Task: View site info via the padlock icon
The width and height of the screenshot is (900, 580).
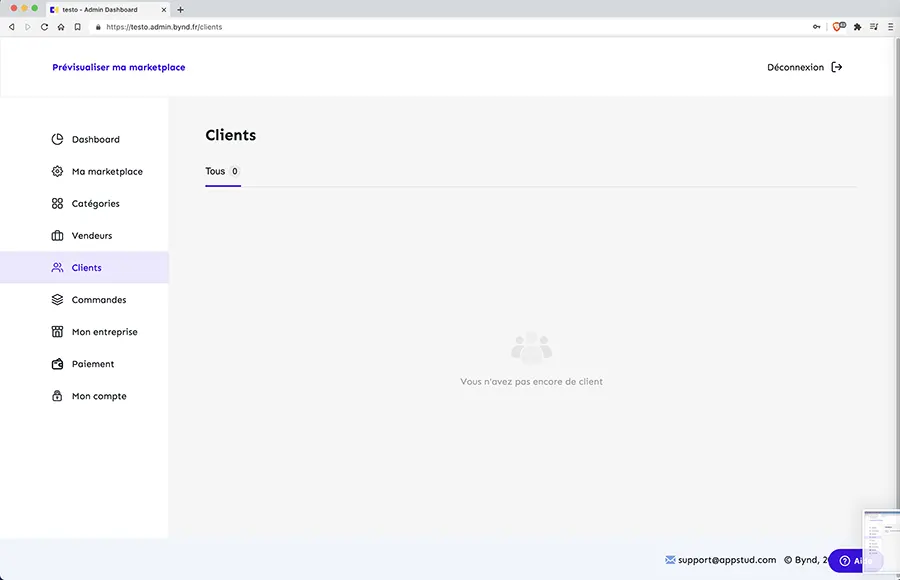Action: pos(98,27)
